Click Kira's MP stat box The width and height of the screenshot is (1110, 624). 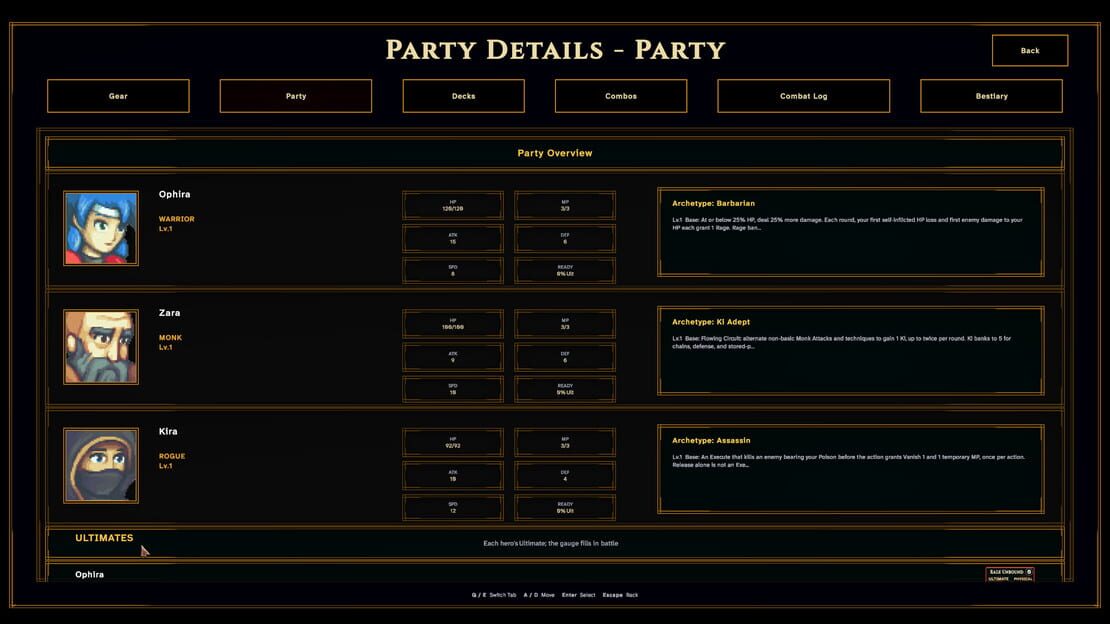[565, 443]
